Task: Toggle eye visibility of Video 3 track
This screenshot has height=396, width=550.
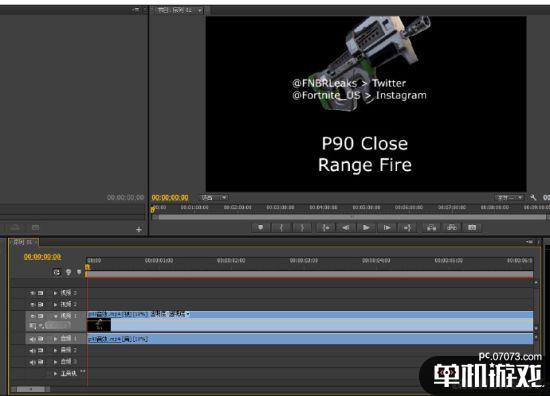Action: click(x=33, y=293)
